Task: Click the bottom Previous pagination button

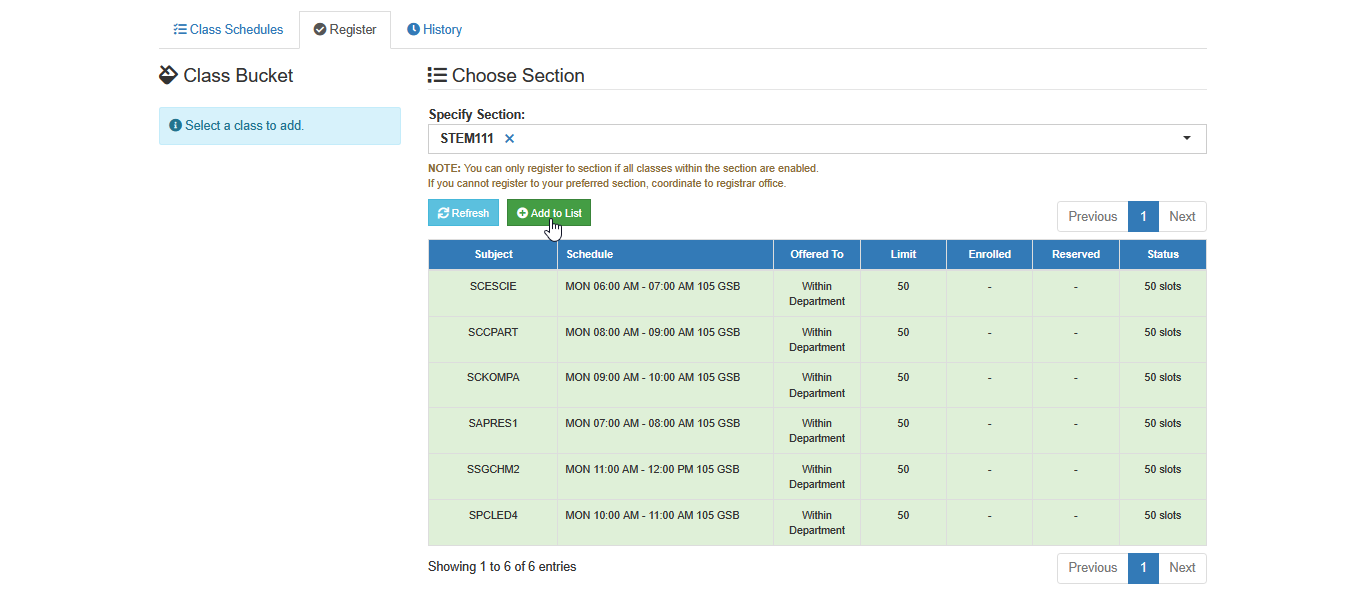Action: [1092, 568]
